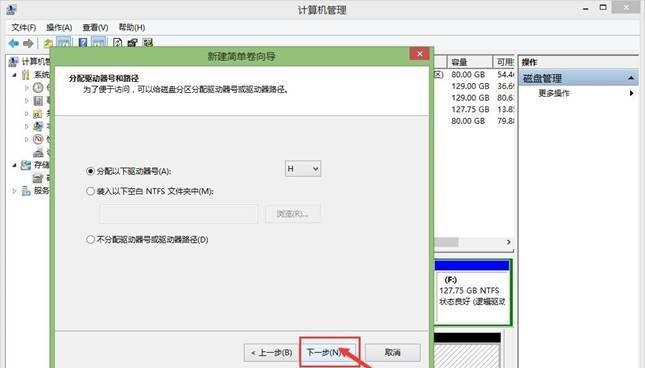Open Help via the question mark toolbar icon
Image resolution: width=645 pixels, height=368 pixels.
[x=83, y=42]
